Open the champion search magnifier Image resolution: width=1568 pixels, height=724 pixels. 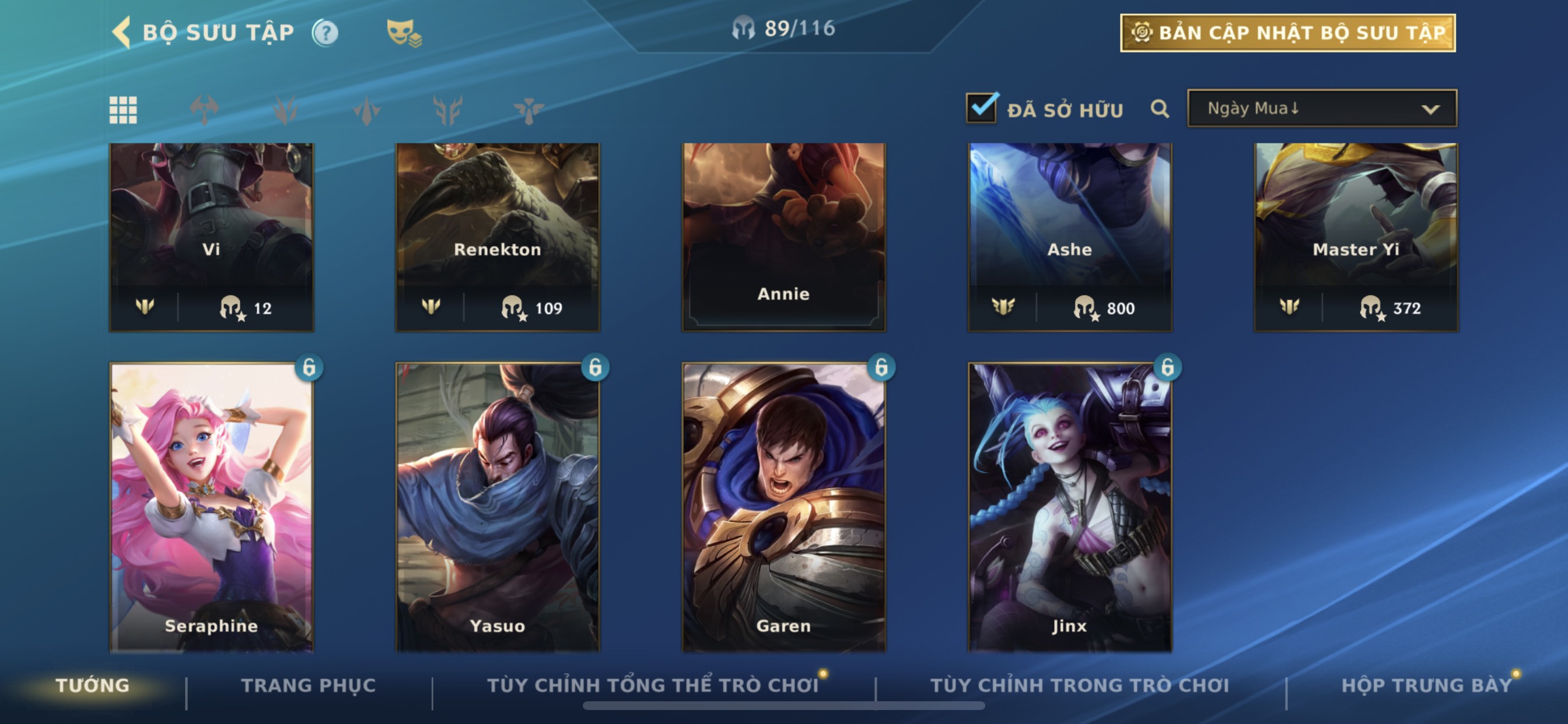coord(1160,109)
